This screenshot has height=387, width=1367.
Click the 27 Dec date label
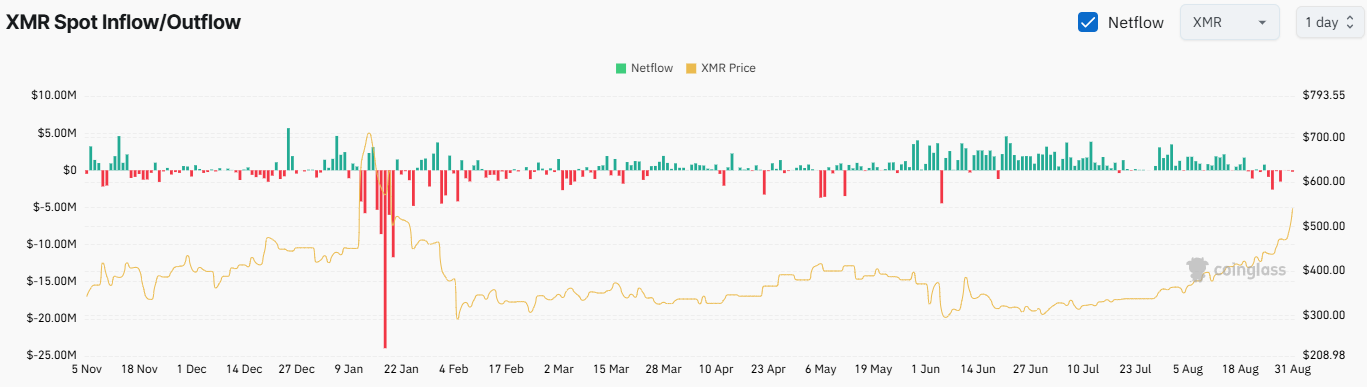pos(298,369)
